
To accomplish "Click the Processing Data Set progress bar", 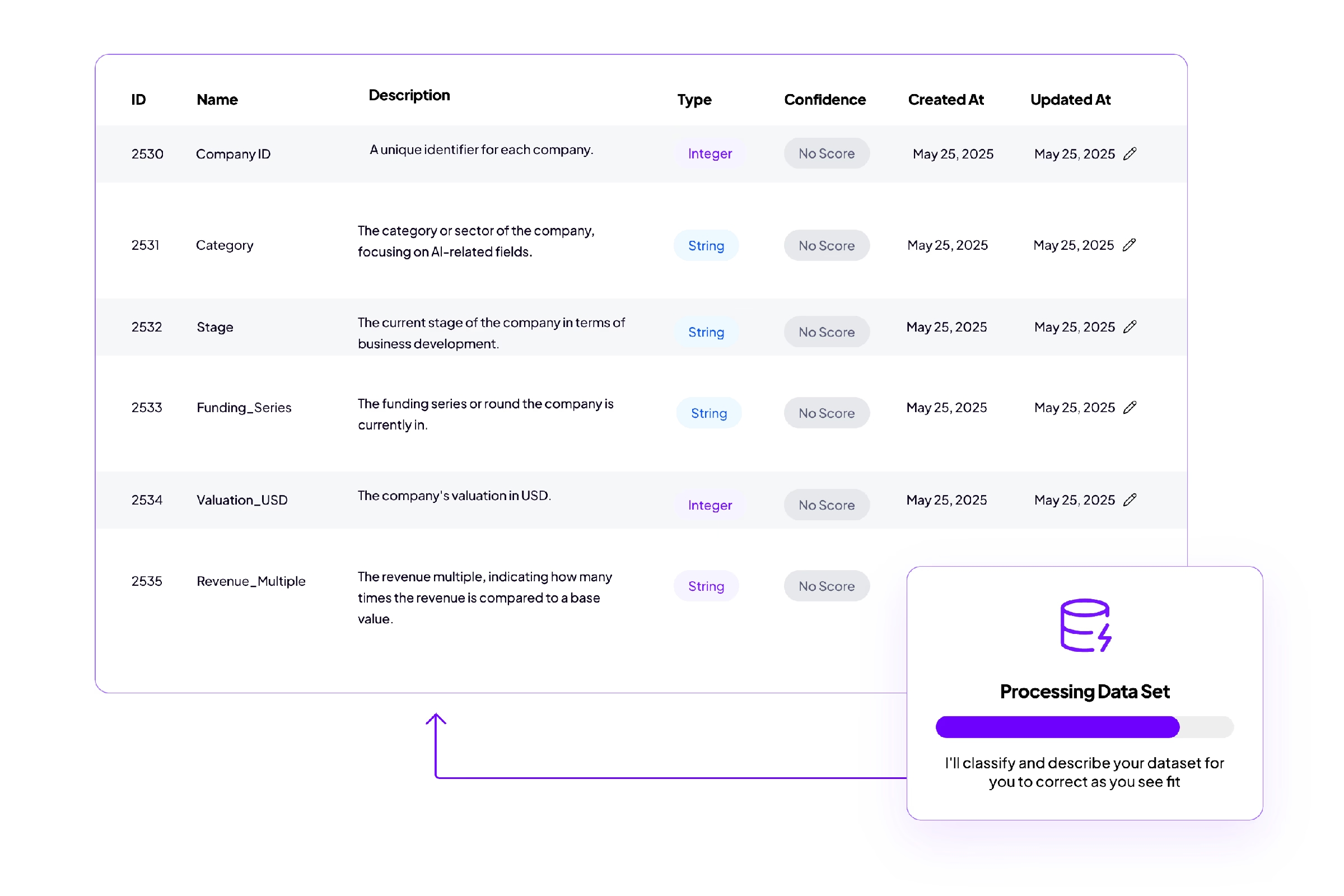I will coord(1084,727).
